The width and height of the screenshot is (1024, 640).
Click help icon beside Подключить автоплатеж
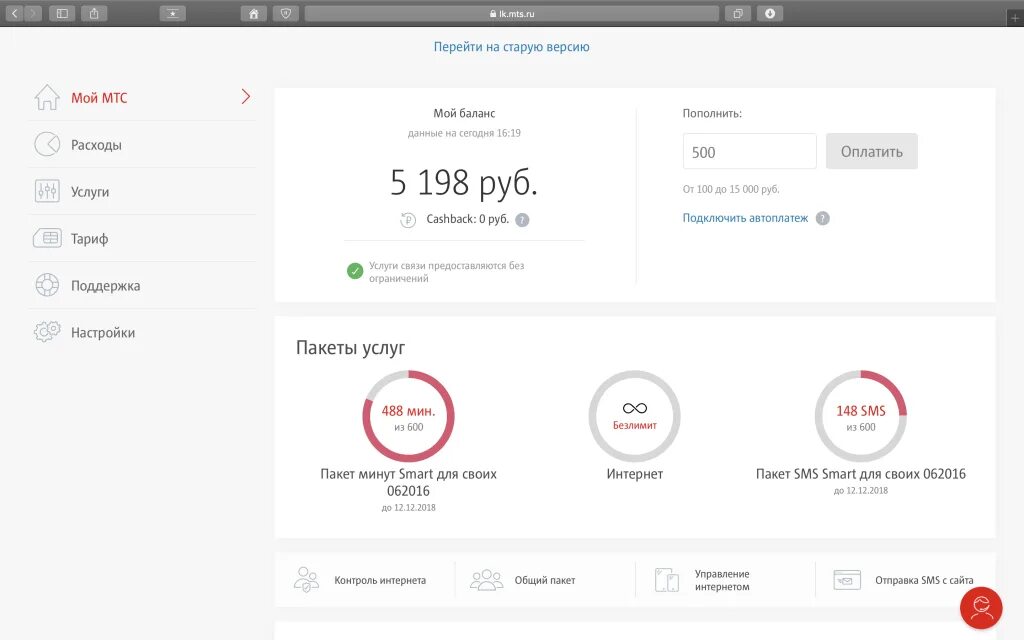(823, 218)
